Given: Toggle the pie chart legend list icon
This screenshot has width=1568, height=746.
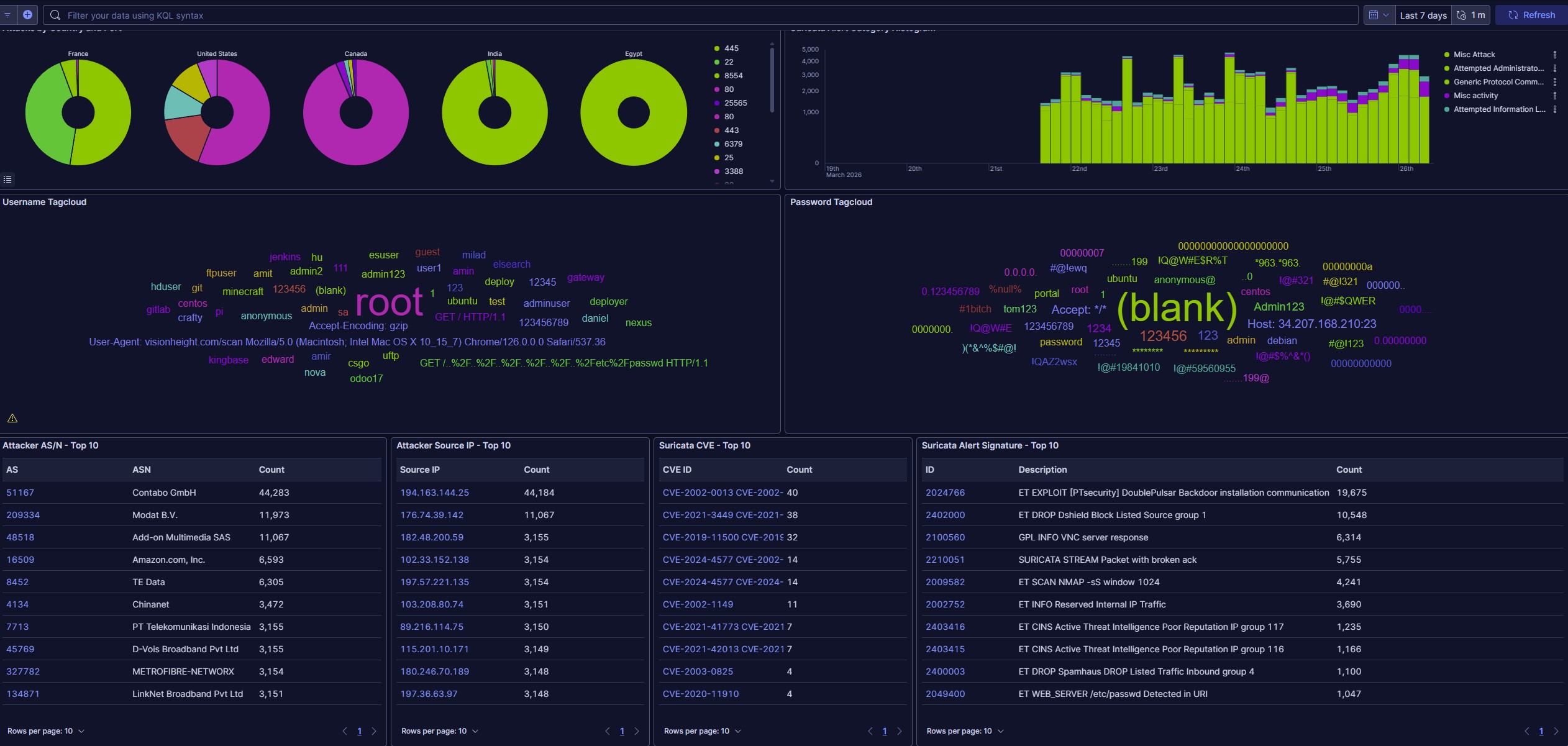Looking at the screenshot, I should tap(7, 180).
